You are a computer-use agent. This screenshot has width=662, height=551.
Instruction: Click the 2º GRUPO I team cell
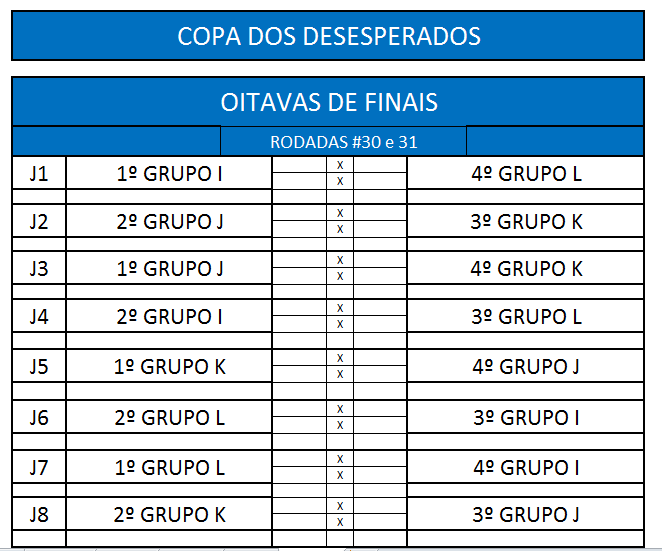click(169, 316)
